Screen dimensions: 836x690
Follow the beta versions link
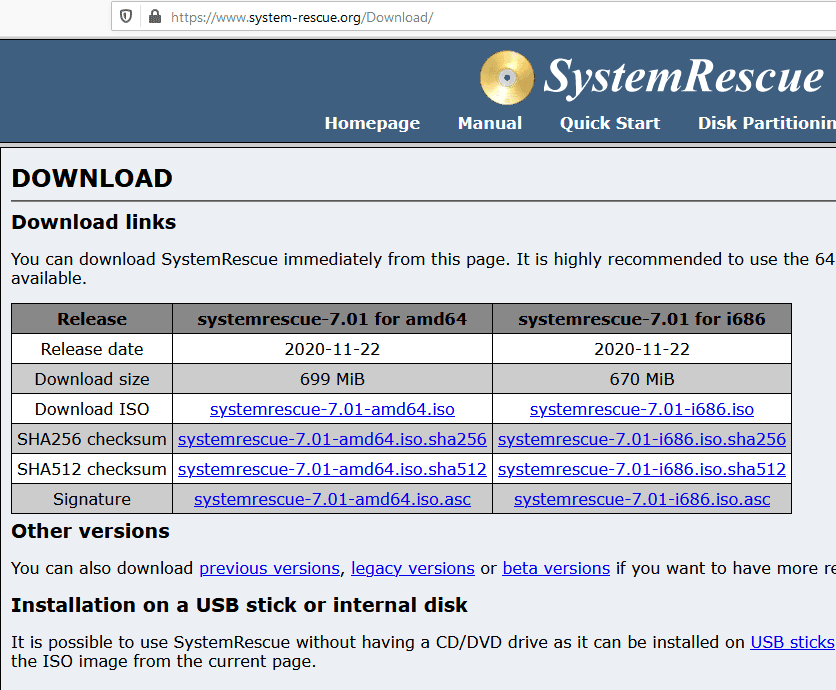tap(556, 568)
